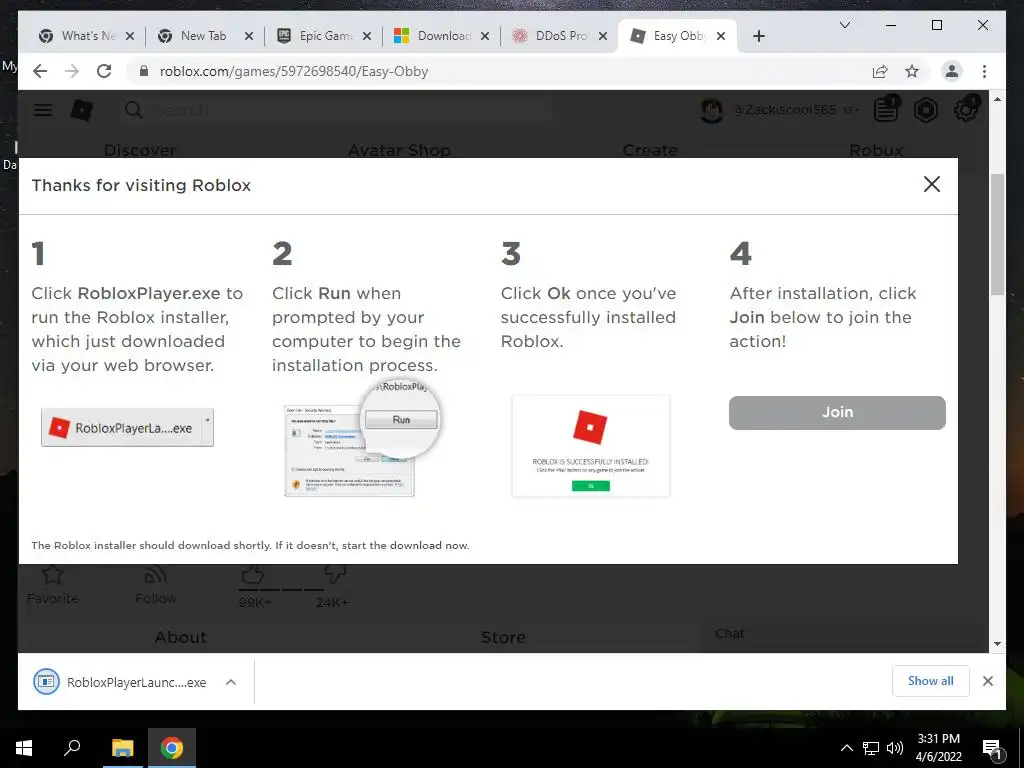Close the DDoS Protection tab
The height and width of the screenshot is (768, 1024).
(x=603, y=36)
